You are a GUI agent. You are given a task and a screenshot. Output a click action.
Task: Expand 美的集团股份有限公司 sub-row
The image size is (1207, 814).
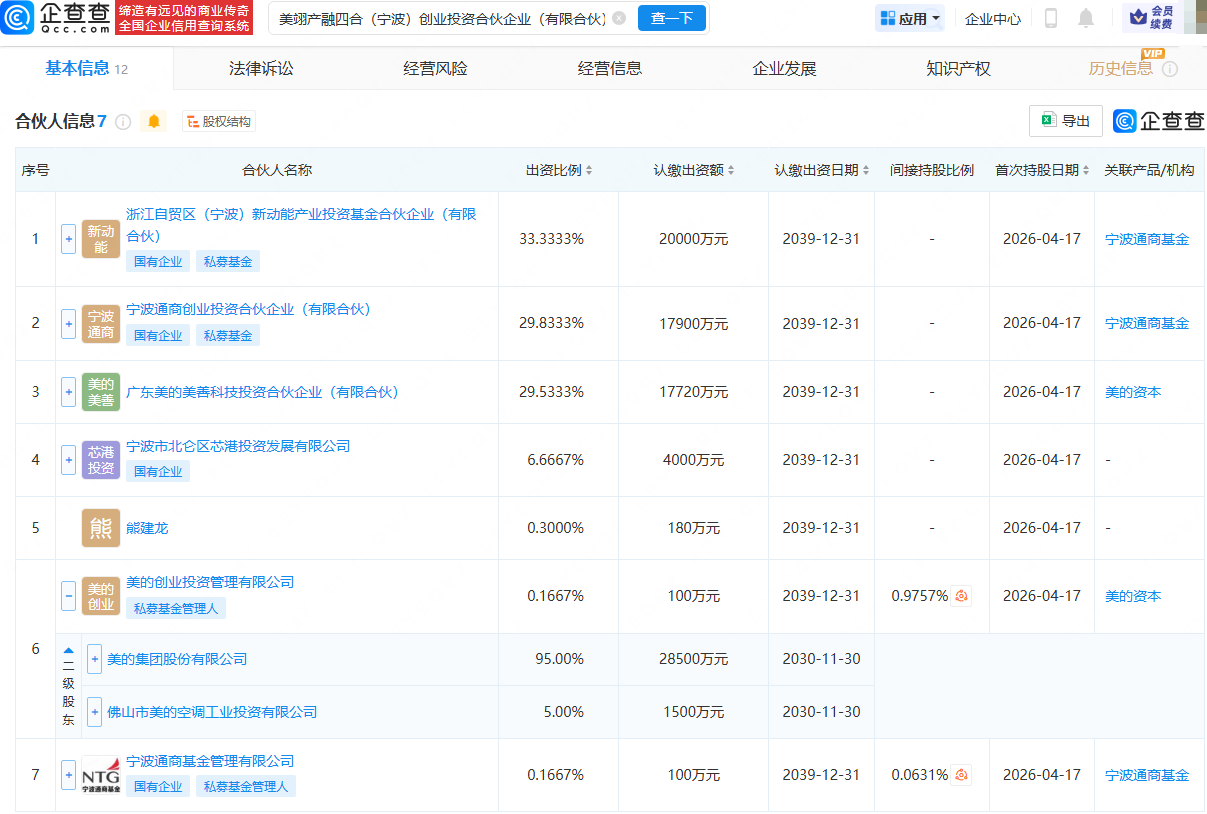coord(95,659)
